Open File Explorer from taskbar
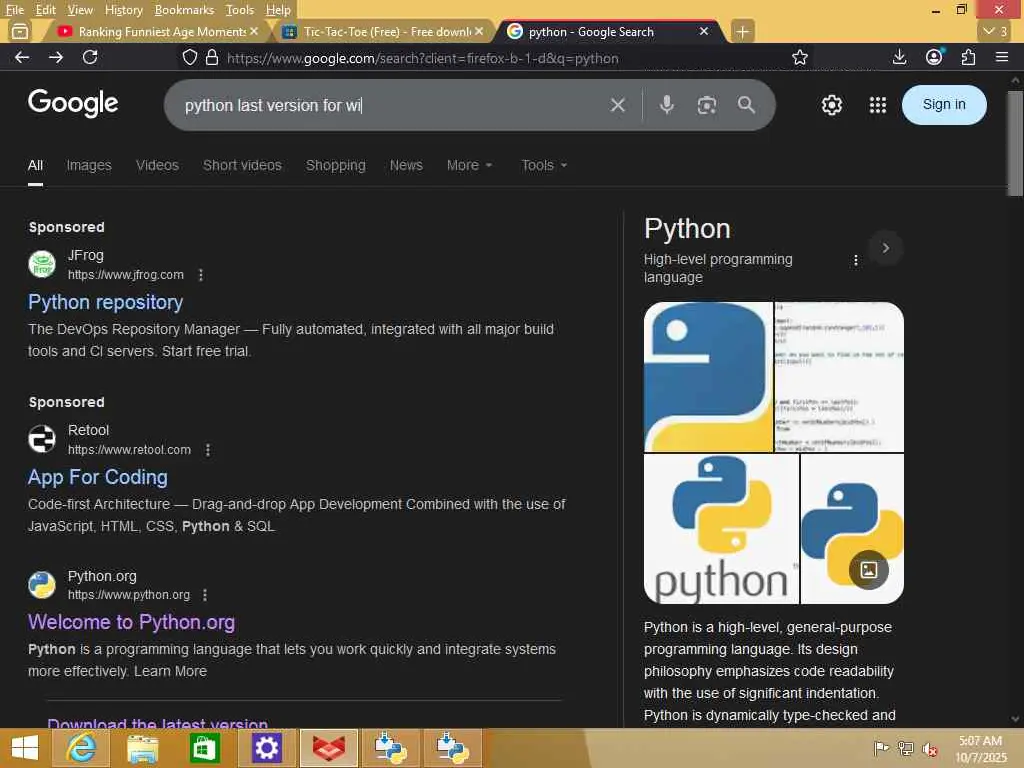1024x768 pixels. [x=142, y=748]
